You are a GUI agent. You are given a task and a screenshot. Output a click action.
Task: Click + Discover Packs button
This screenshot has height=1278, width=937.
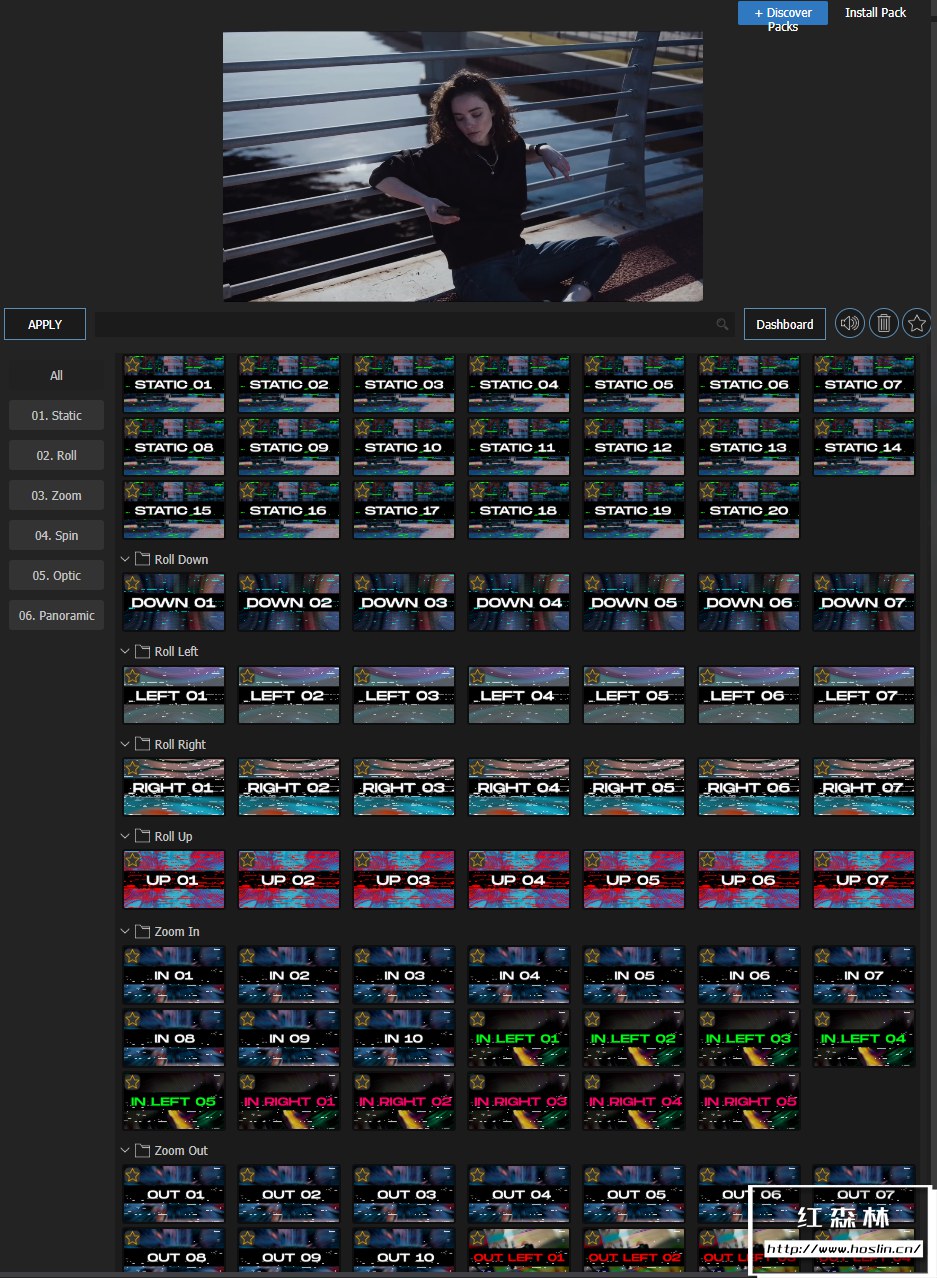point(783,13)
